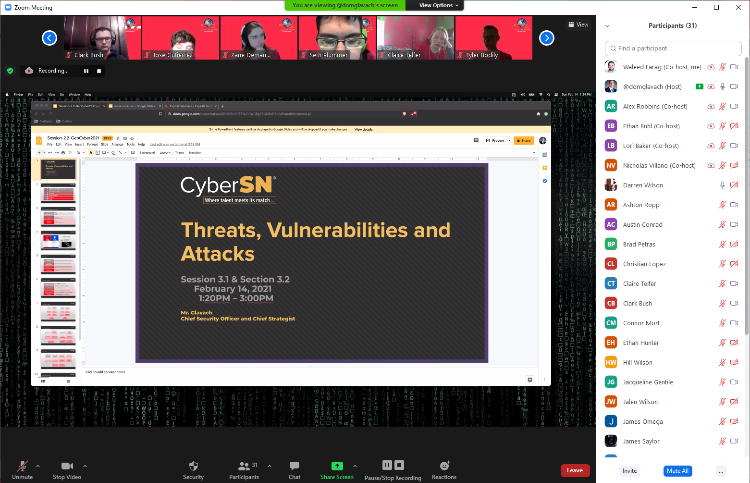Click the red Leave button

pyautogui.click(x=575, y=471)
